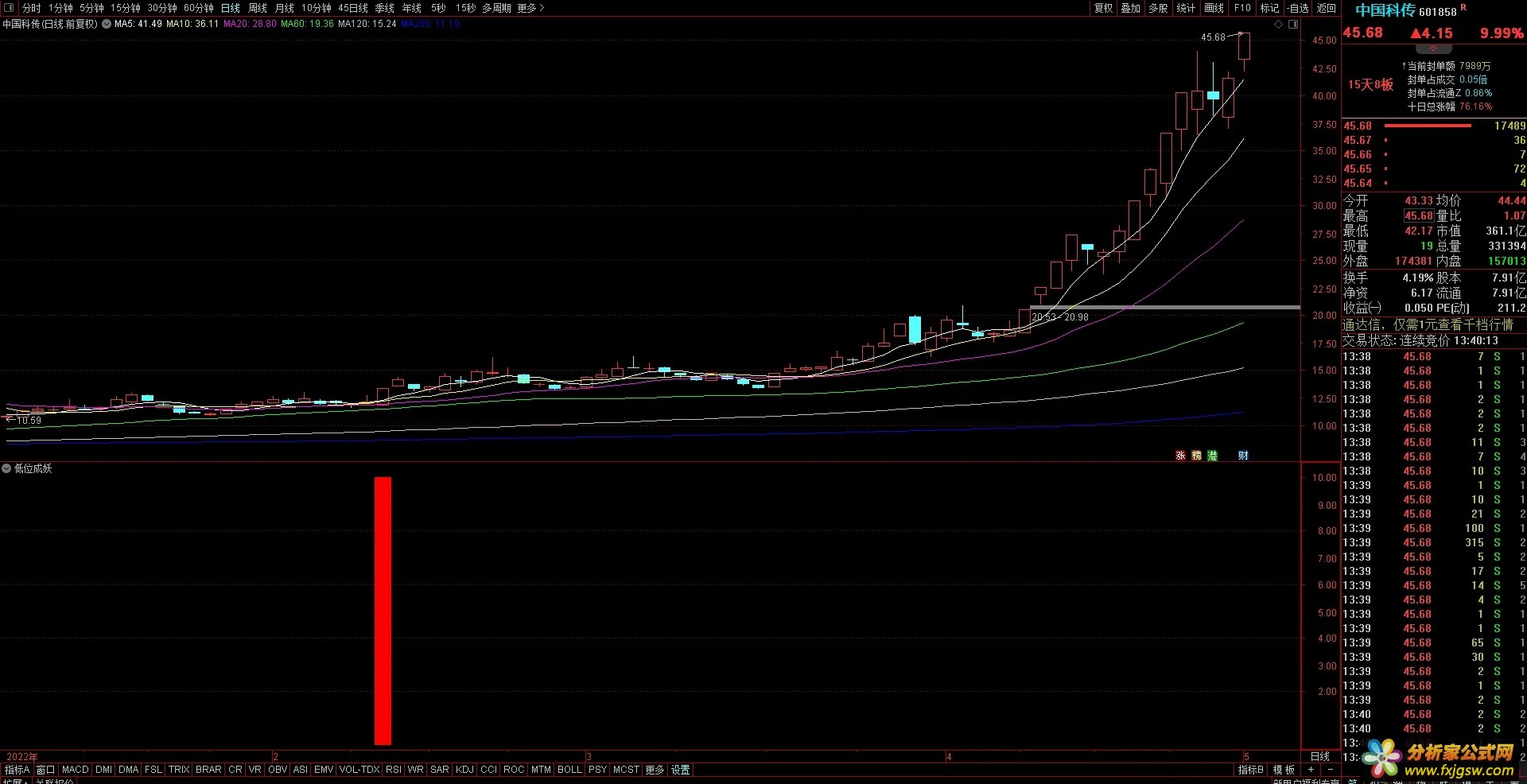Click the 45.67 bid price row
Image resolution: width=1527 pixels, height=784 pixels.
(1434, 140)
